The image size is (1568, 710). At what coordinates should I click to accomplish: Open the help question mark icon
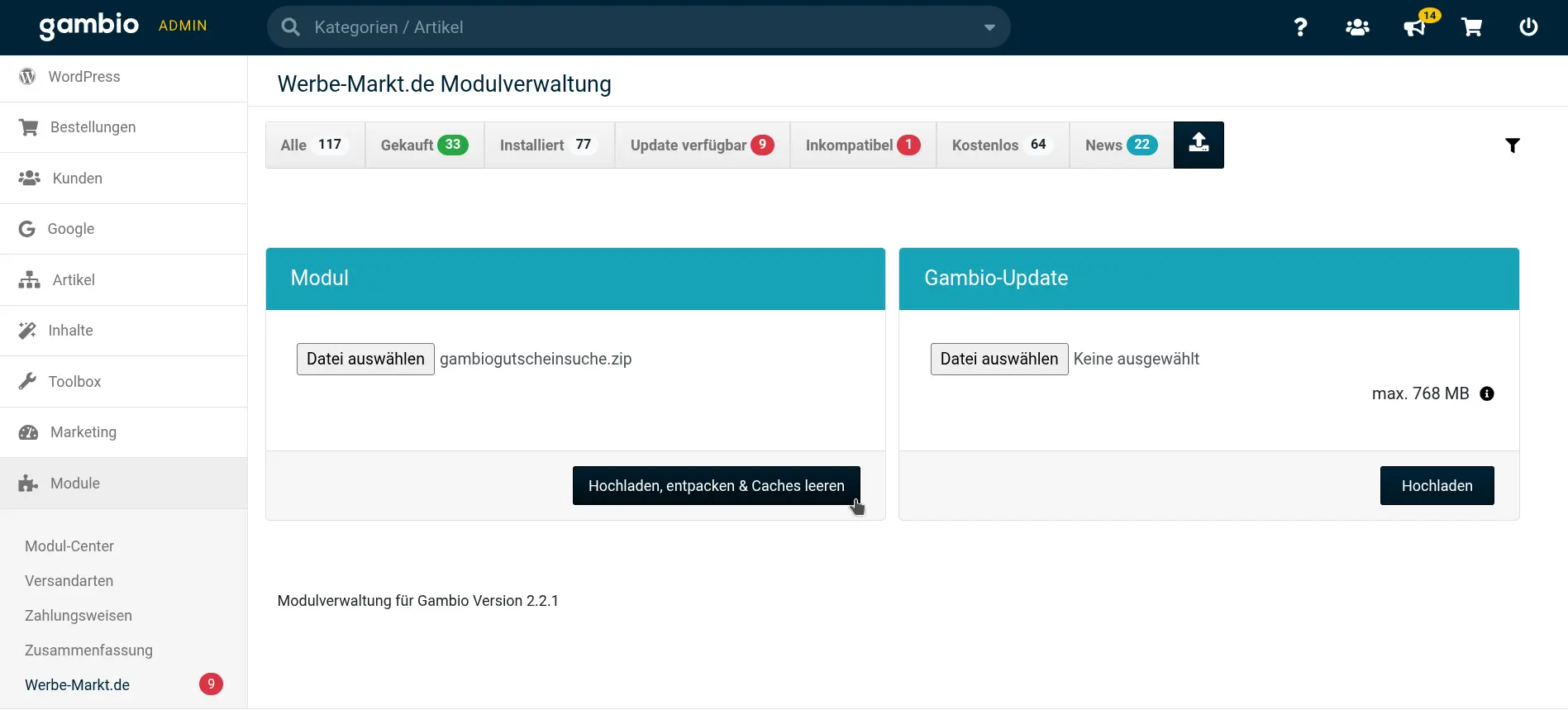(x=1300, y=27)
